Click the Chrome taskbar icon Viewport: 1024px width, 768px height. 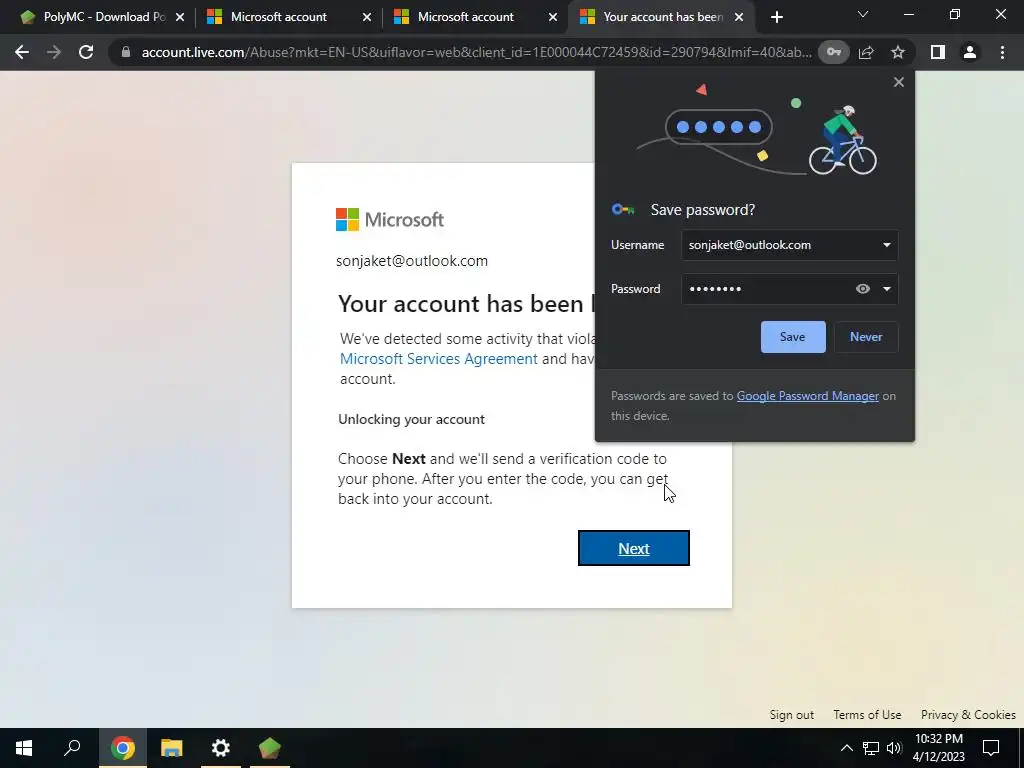click(x=122, y=748)
